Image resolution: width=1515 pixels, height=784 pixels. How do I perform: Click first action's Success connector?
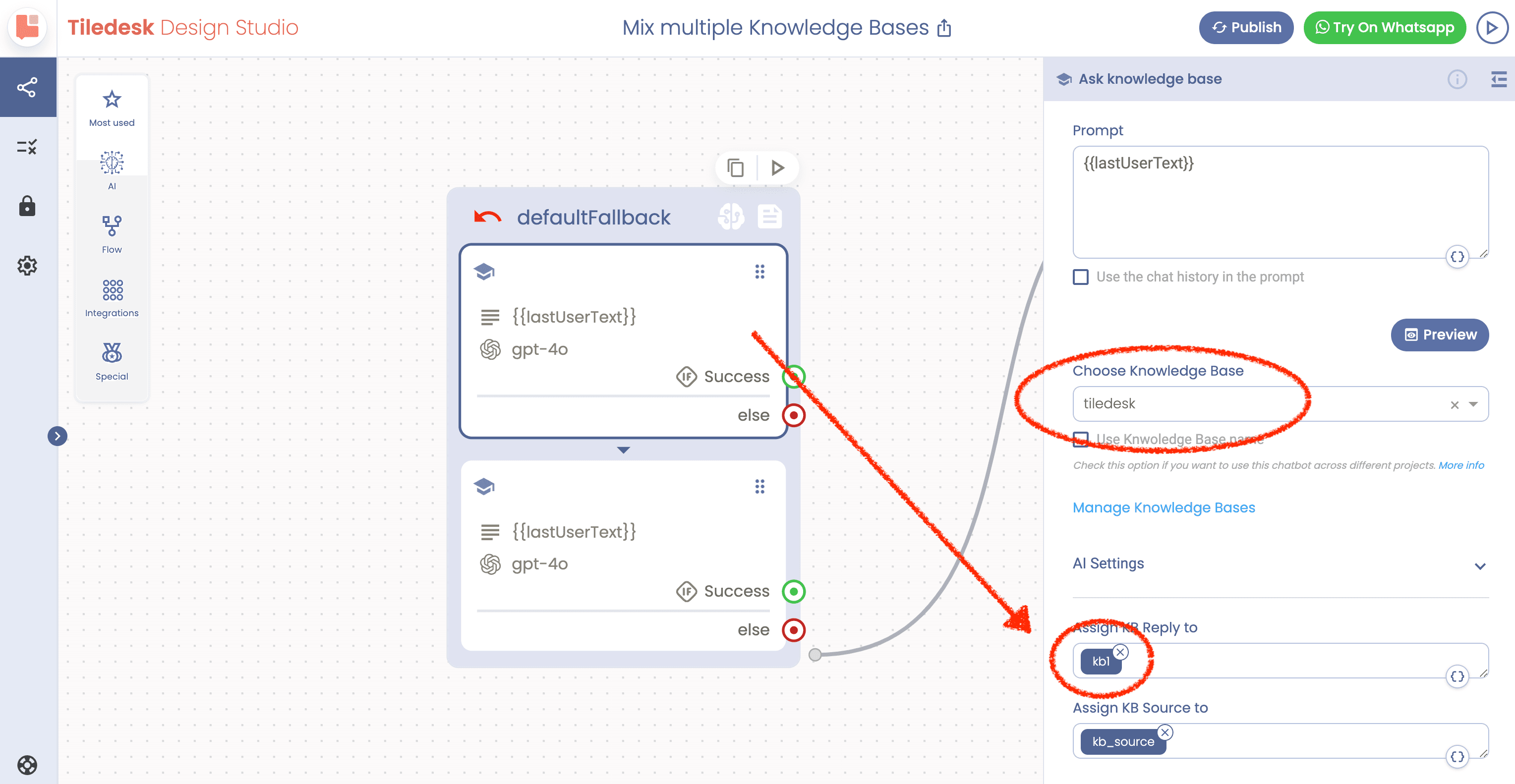(793, 377)
